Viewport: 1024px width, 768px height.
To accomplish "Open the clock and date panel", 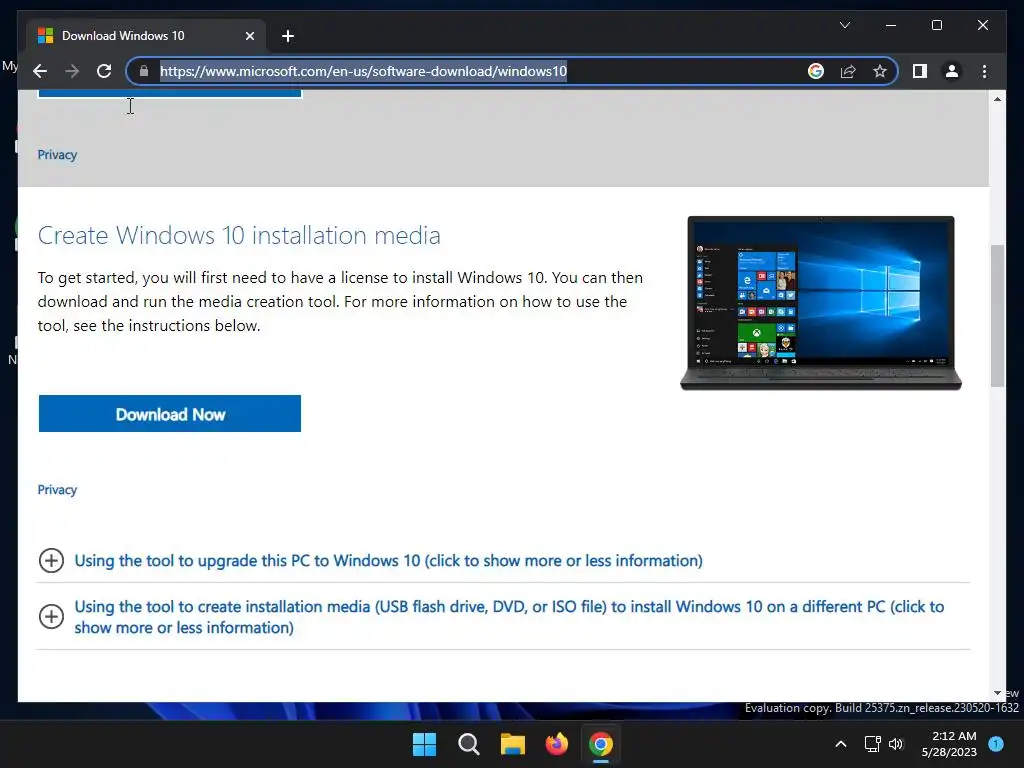I will [949, 744].
